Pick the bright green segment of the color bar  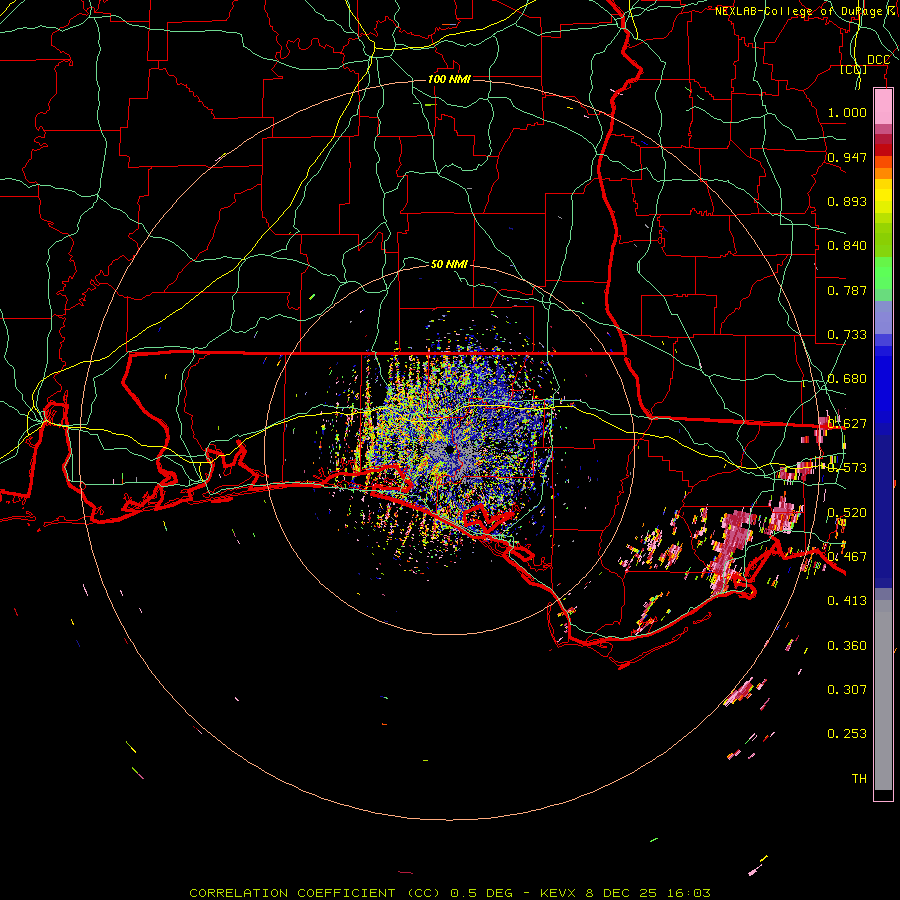tap(883, 273)
